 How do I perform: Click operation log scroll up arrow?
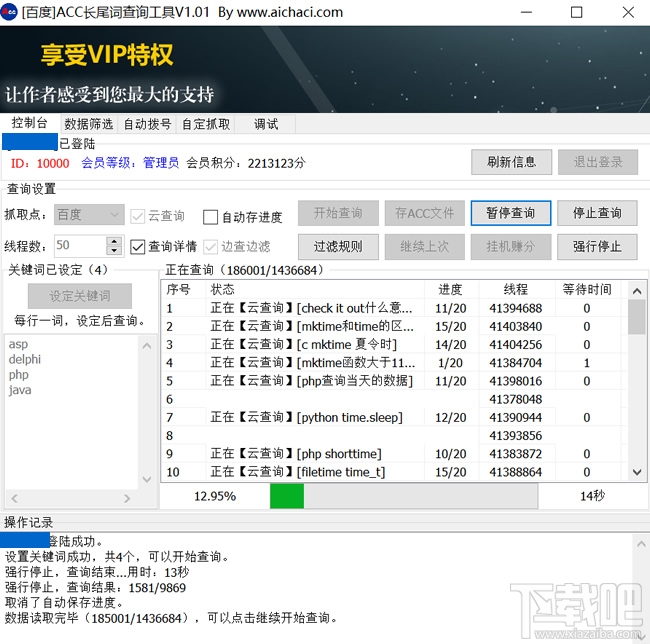pos(641,544)
